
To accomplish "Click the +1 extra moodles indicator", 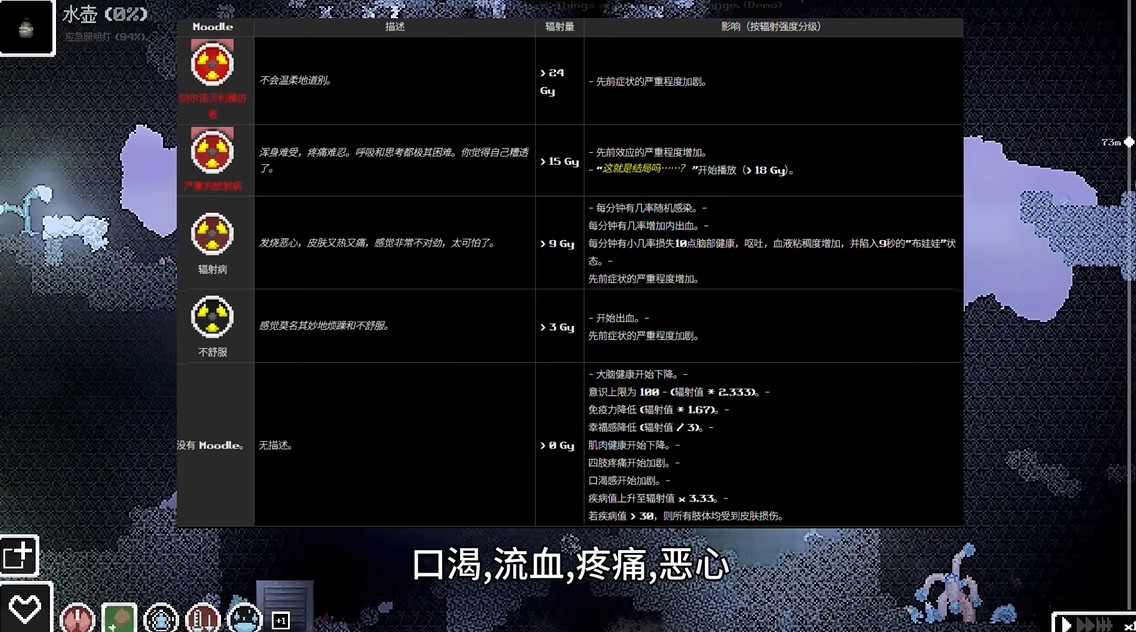I will click(x=281, y=620).
